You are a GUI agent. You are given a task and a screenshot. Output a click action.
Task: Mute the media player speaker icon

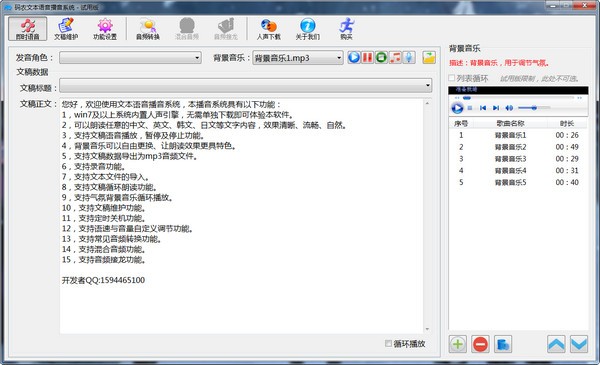point(509,108)
